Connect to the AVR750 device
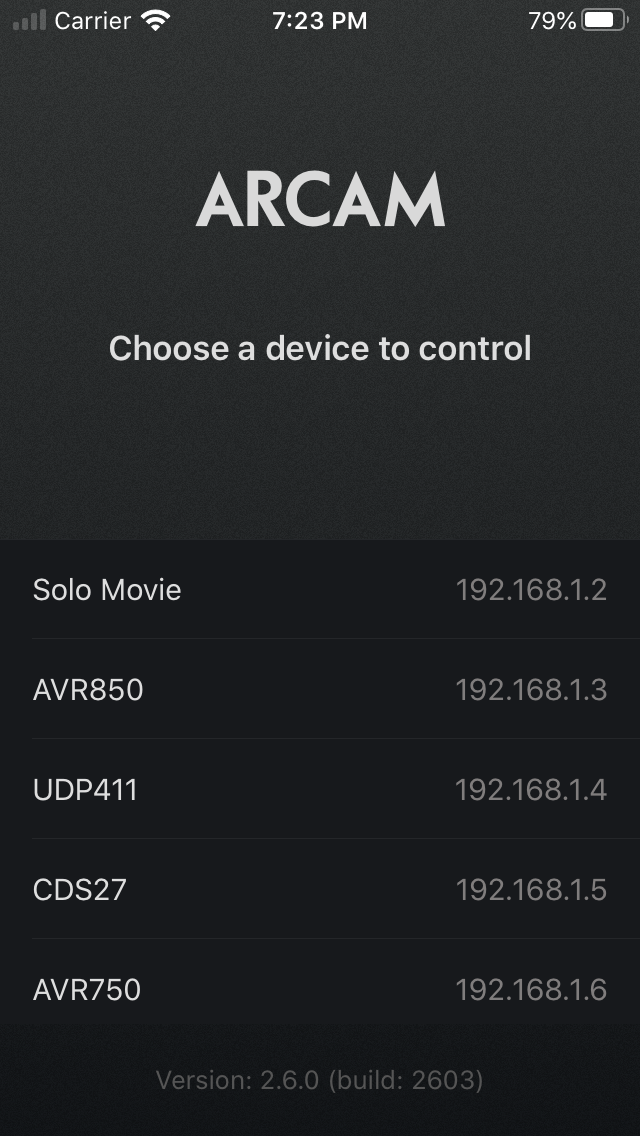The width and height of the screenshot is (640, 1136). point(320,990)
